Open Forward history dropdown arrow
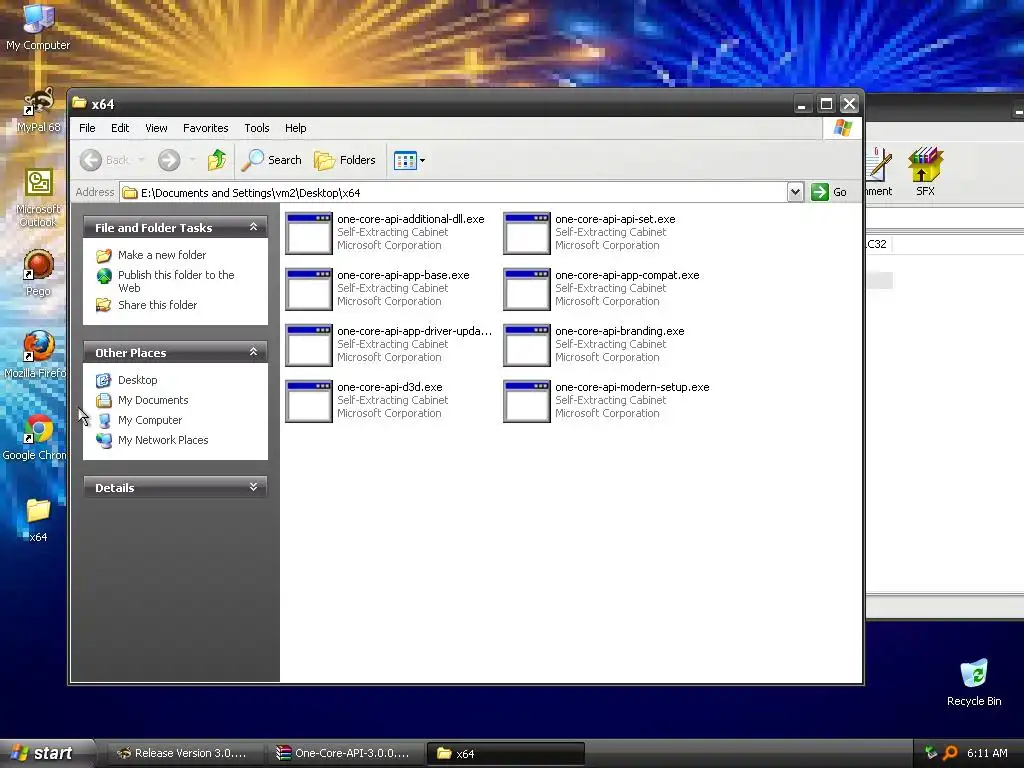Image resolution: width=1024 pixels, height=768 pixels. point(192,160)
